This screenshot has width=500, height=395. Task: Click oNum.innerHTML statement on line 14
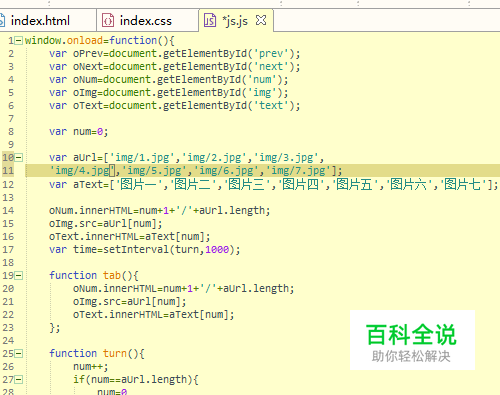[x=159, y=211]
